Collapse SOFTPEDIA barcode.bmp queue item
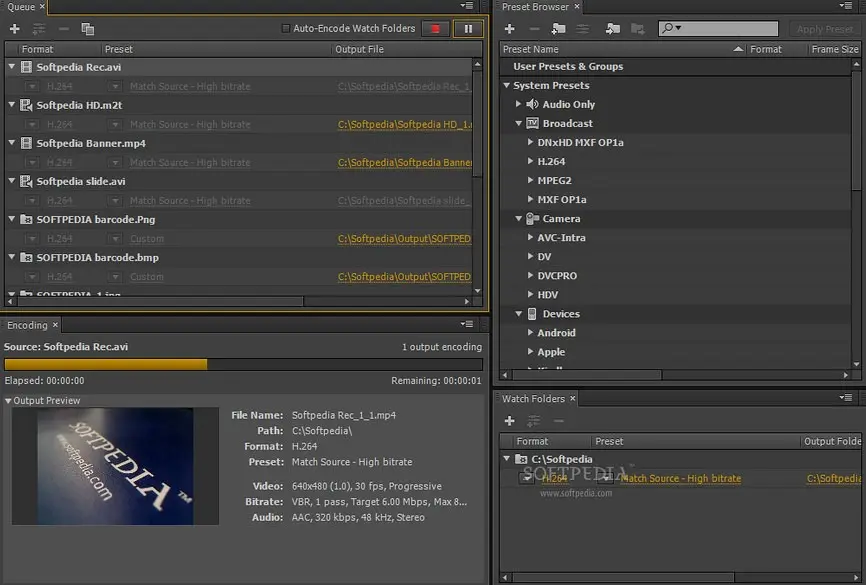Screen dimensions: 866x585 pyautogui.click(x=12, y=257)
